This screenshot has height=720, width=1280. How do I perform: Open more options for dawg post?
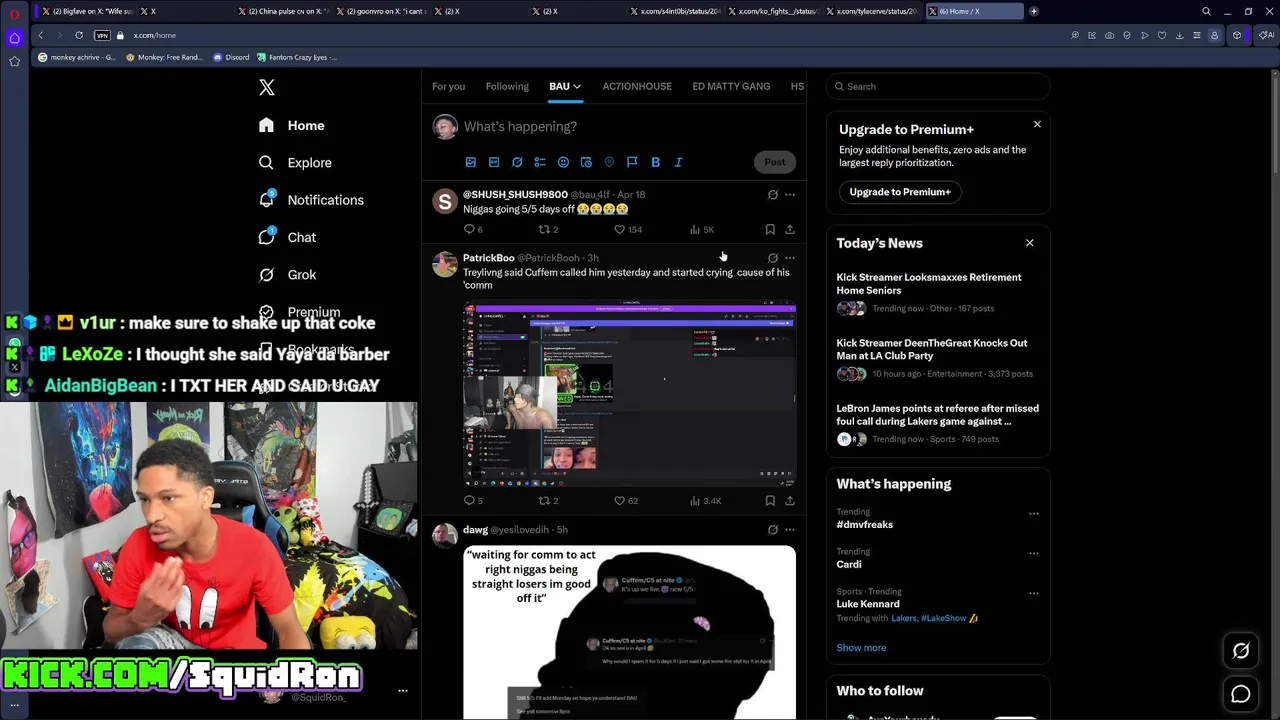pyautogui.click(x=789, y=529)
